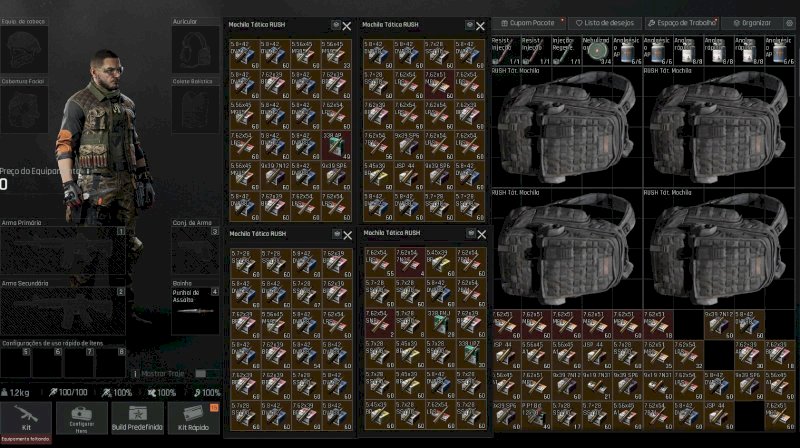The width and height of the screenshot is (800, 448).
Task: Select the 5.7x28 ammo stack with 87
Action: point(307,293)
